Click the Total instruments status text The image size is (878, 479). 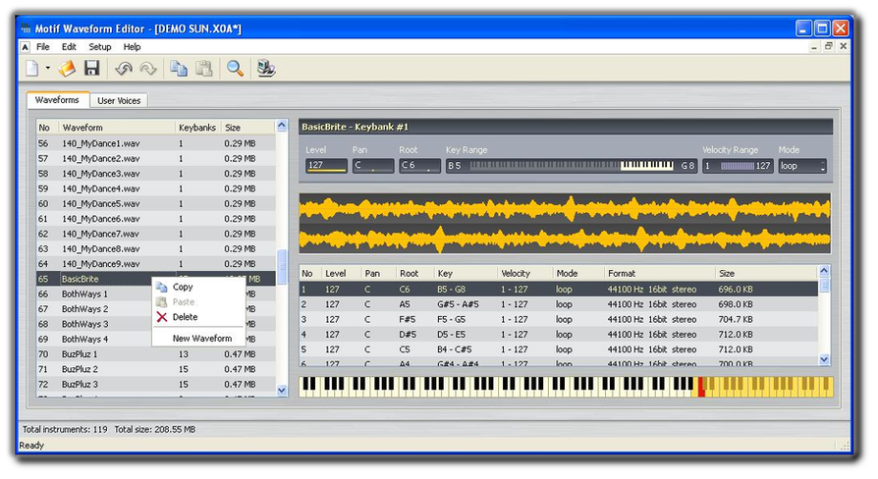coord(65,430)
